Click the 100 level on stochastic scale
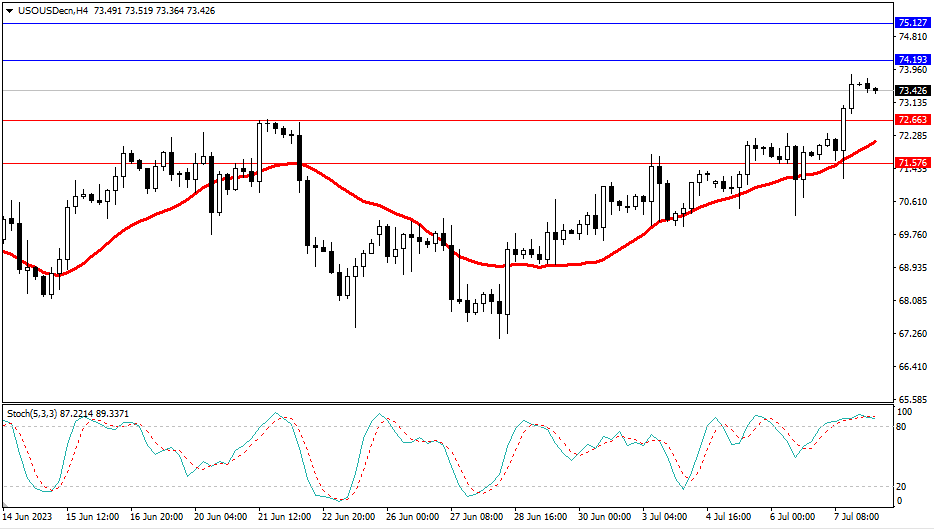The width and height of the screenshot is (934, 529). (x=906, y=412)
